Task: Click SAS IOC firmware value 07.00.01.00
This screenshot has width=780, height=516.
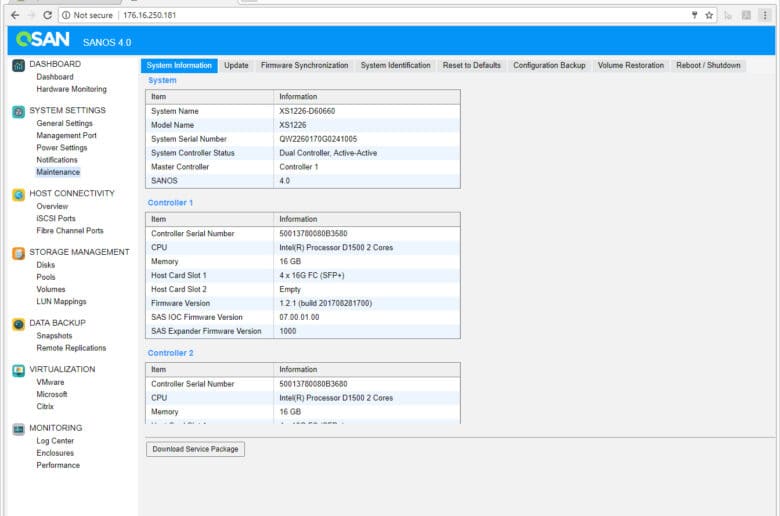Action: pyautogui.click(x=299, y=317)
